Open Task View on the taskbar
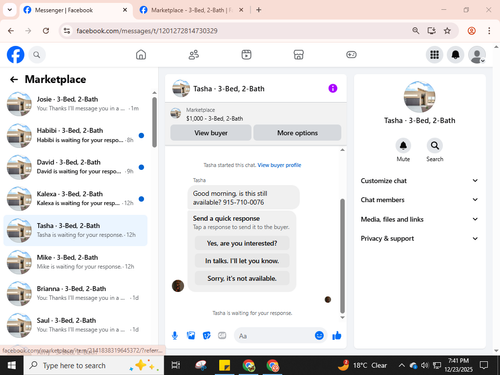The width and height of the screenshot is (500, 375). (x=176, y=366)
